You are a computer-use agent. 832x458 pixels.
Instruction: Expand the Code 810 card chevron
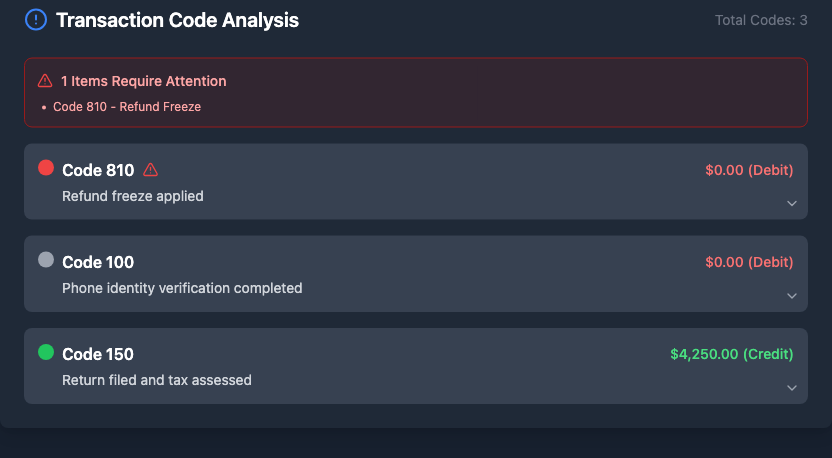tap(792, 203)
